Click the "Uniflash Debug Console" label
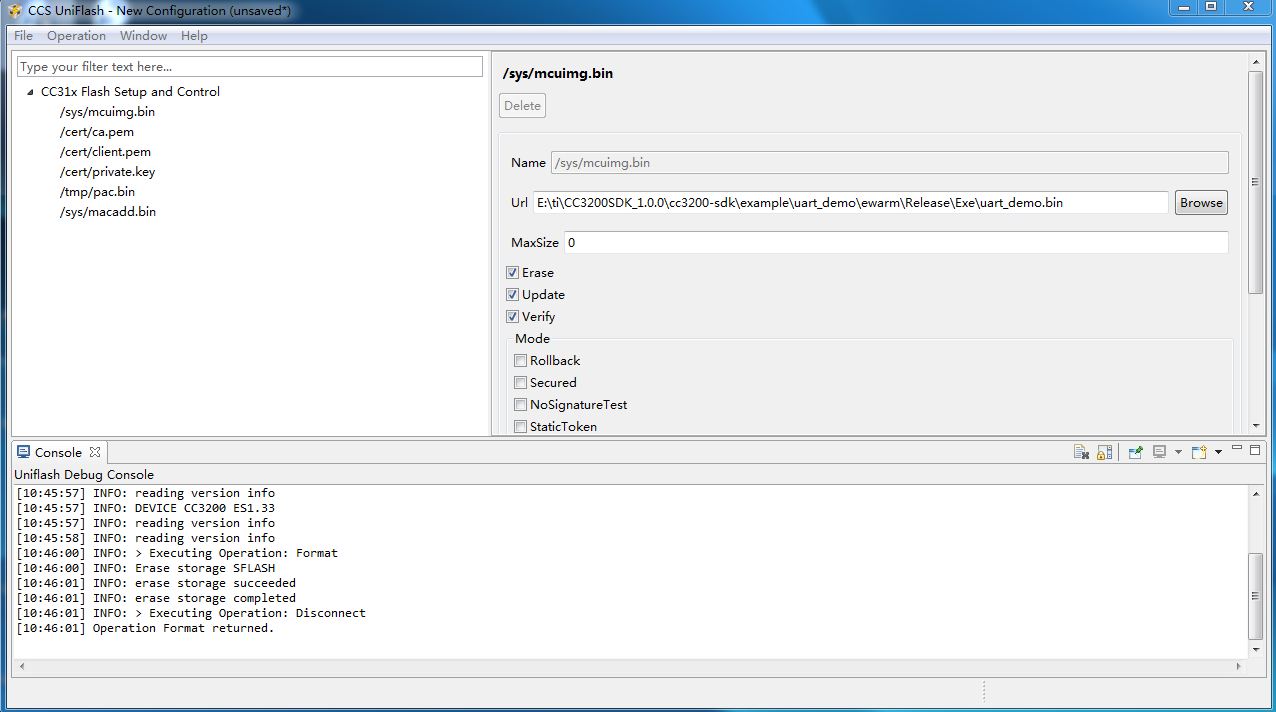This screenshot has width=1276, height=712. [x=84, y=474]
